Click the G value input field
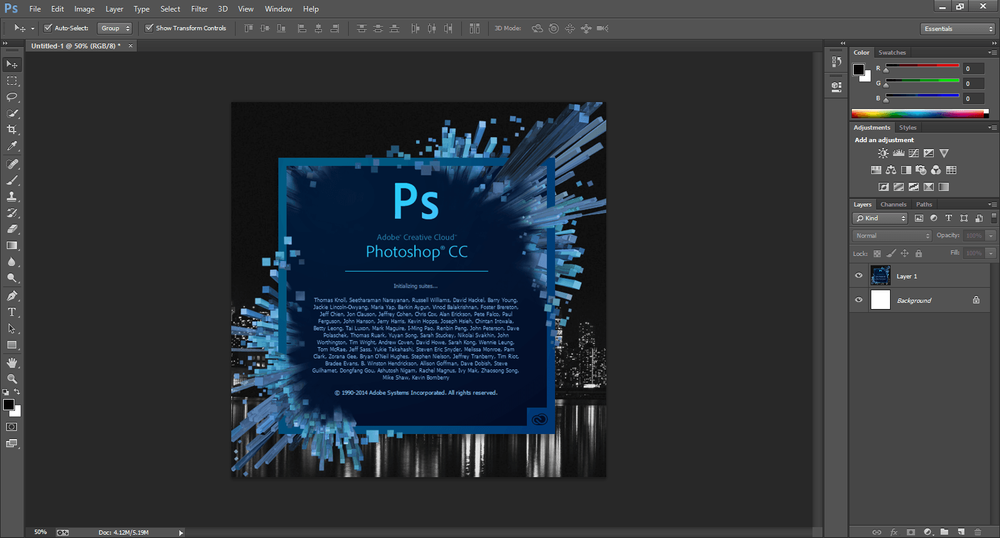The image size is (1000, 538). click(973, 84)
